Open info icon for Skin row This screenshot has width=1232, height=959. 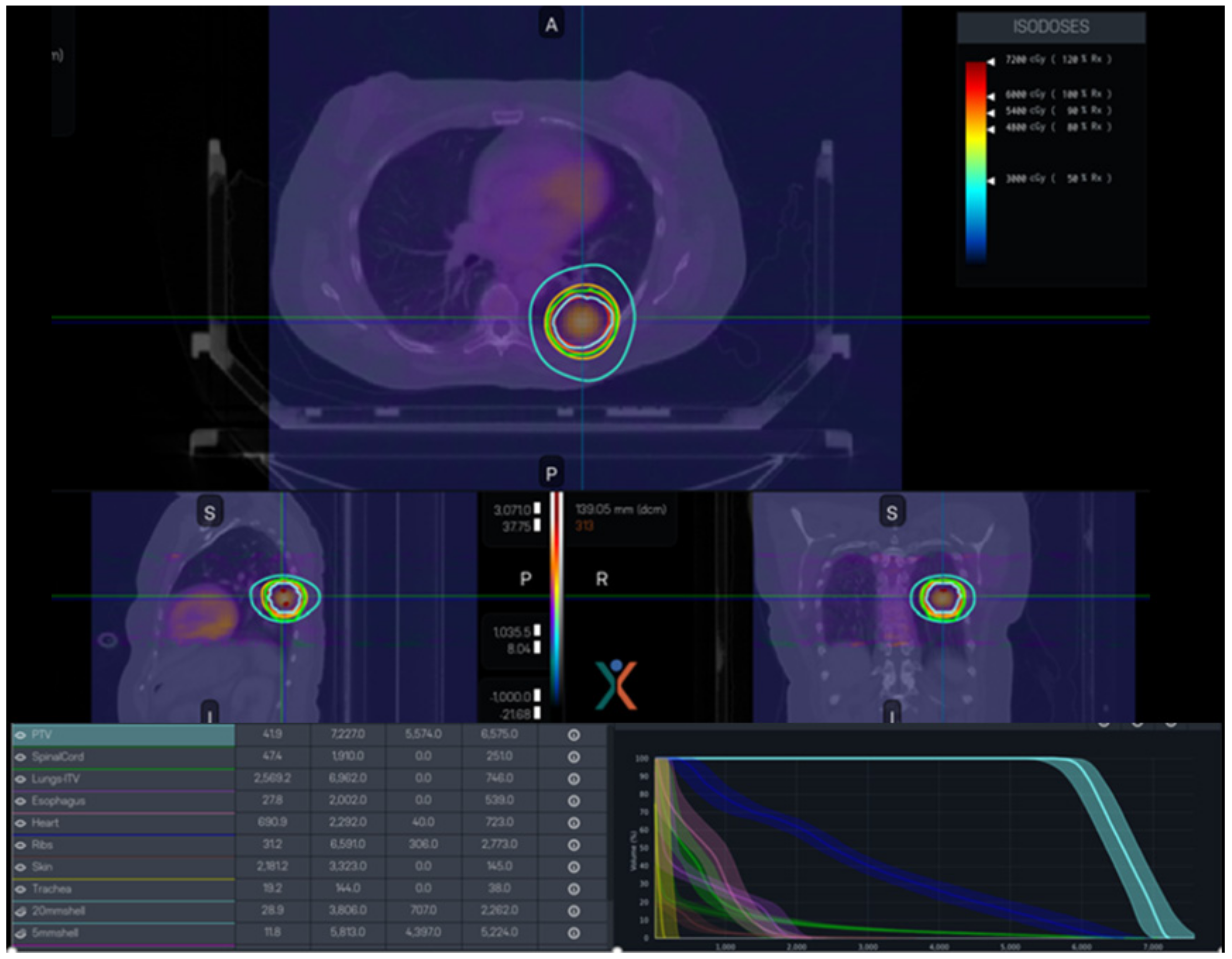(574, 867)
